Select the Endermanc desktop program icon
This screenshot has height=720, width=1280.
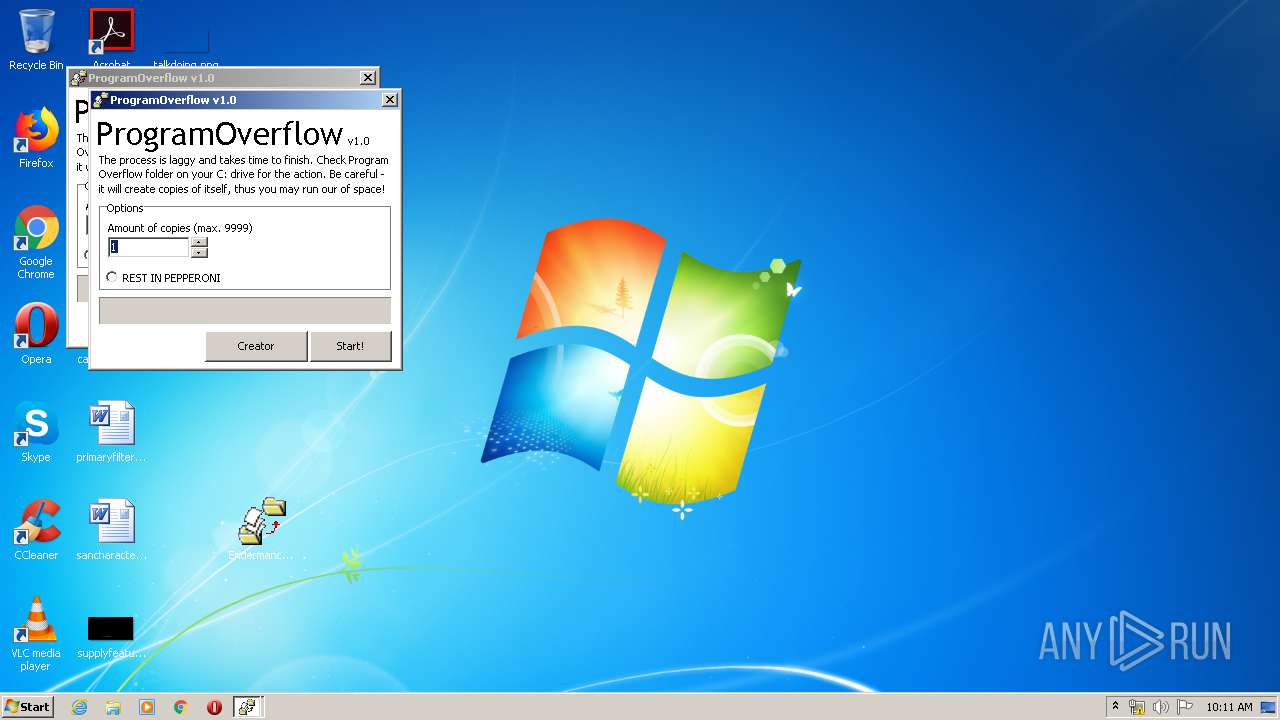pos(261,530)
